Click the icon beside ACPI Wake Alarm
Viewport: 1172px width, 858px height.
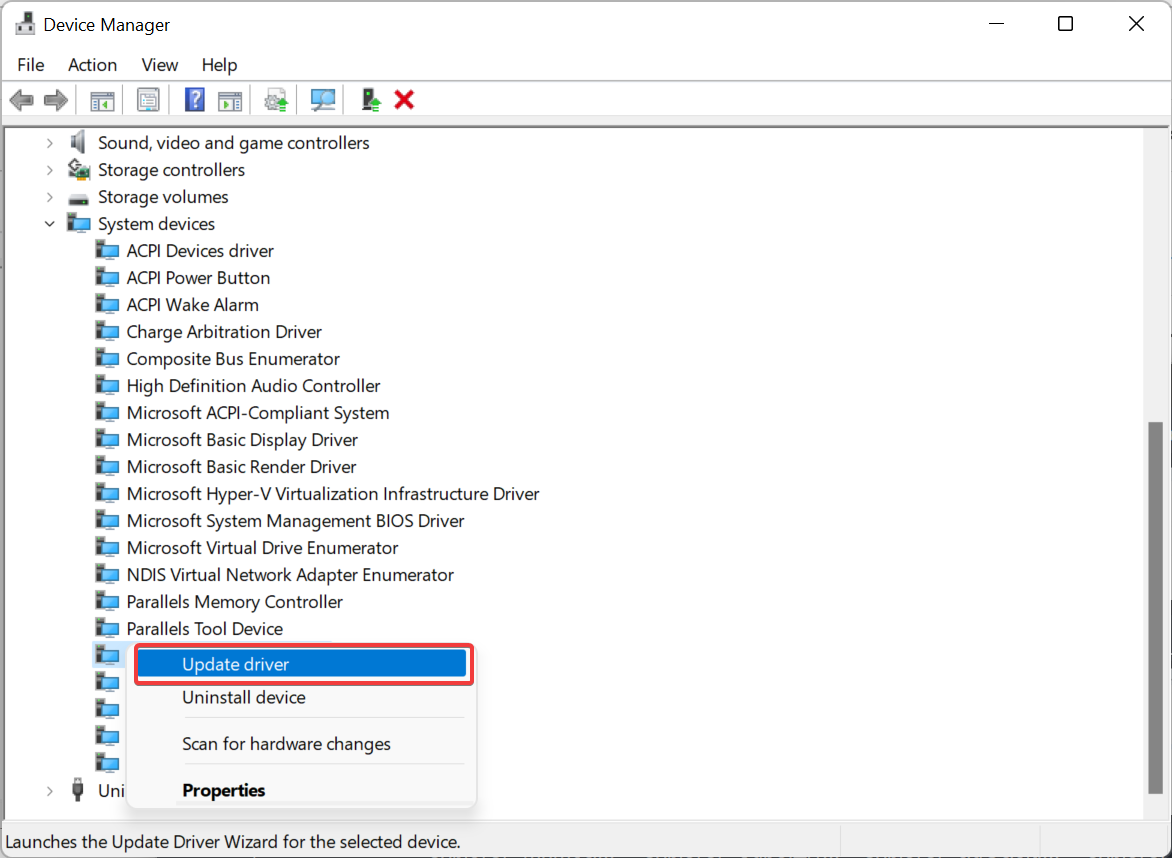point(108,304)
